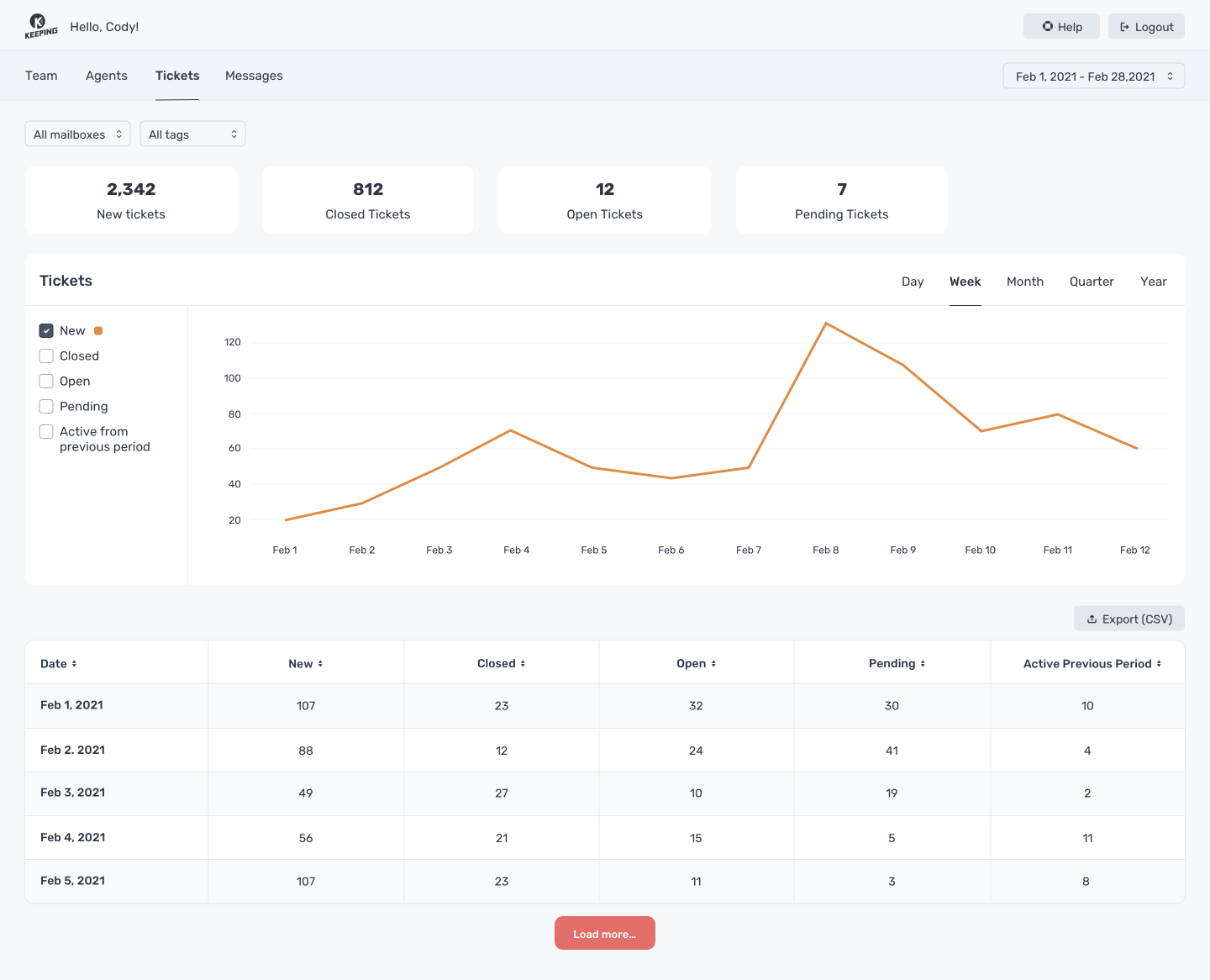The image size is (1210, 980).
Task: Click the Hello, Cody! greeting
Action: [x=104, y=27]
